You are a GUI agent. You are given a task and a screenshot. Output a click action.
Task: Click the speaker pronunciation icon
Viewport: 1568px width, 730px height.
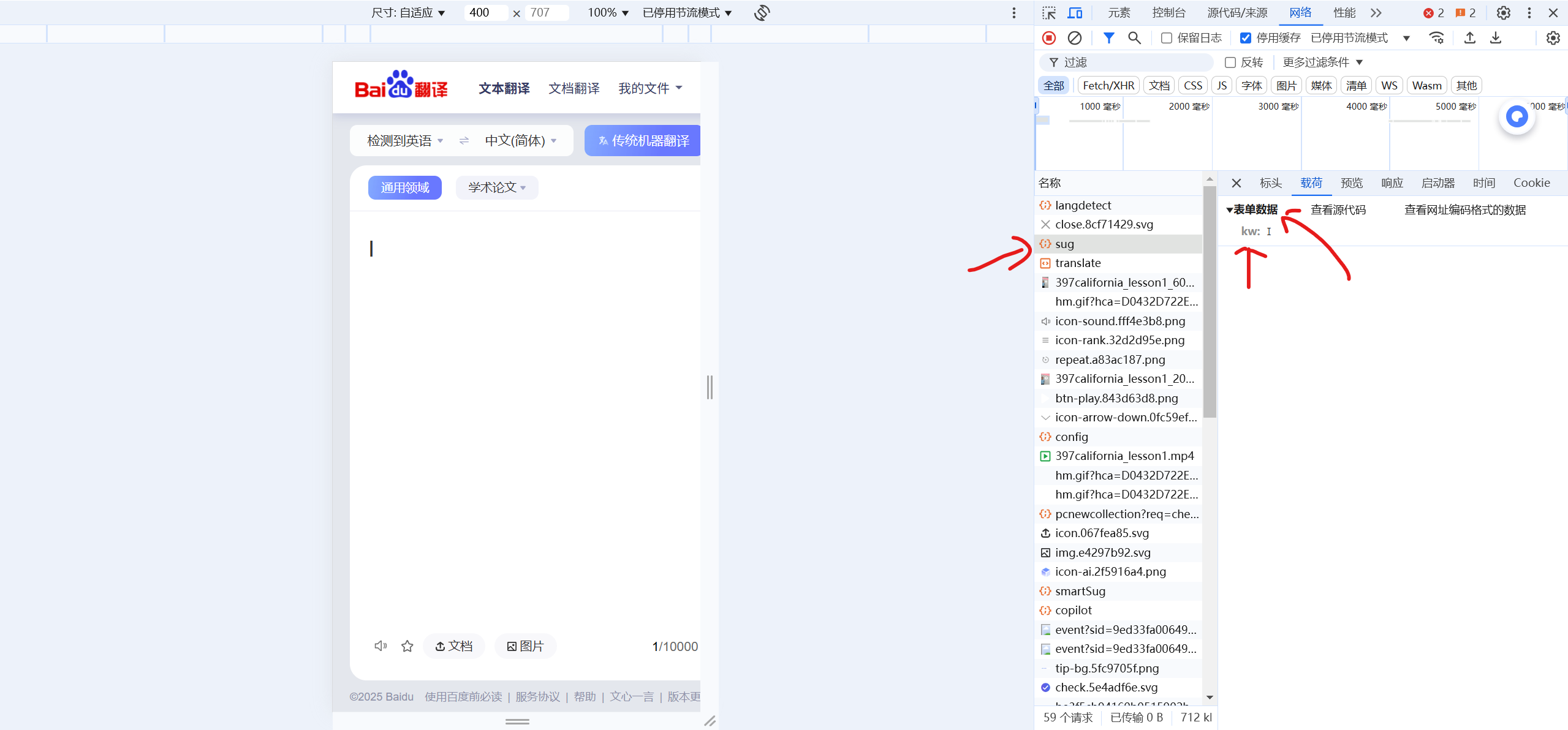(x=380, y=646)
